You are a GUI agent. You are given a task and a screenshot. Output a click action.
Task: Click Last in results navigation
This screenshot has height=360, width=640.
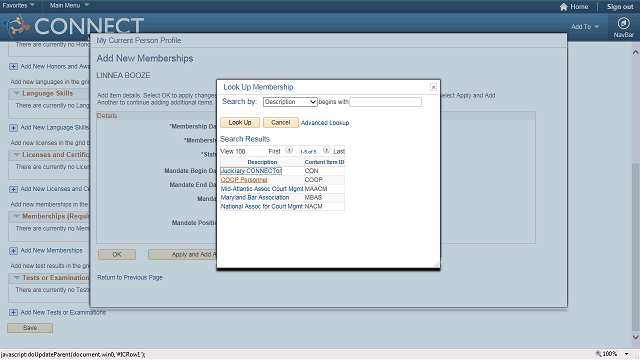click(339, 151)
